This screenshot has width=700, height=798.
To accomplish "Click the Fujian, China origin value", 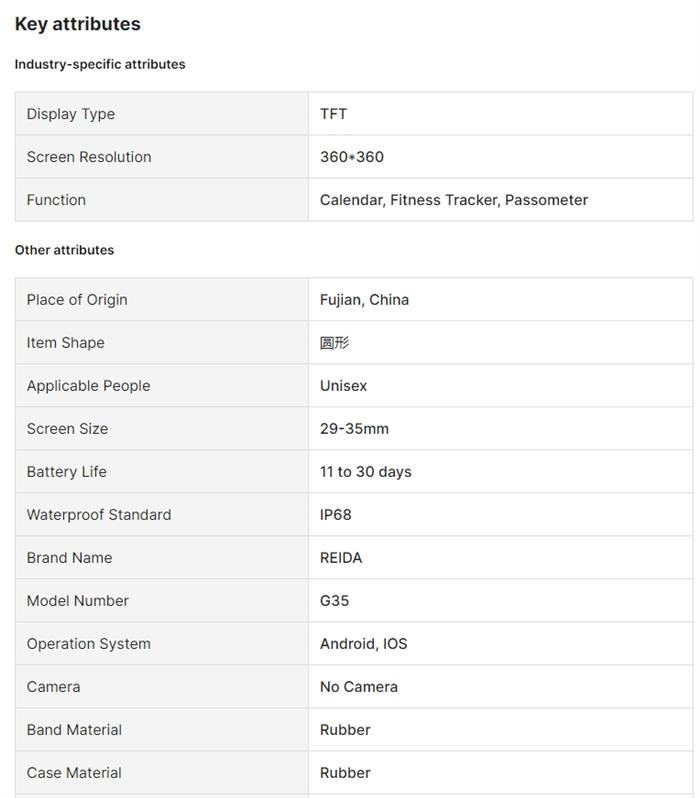I will tap(364, 300).
